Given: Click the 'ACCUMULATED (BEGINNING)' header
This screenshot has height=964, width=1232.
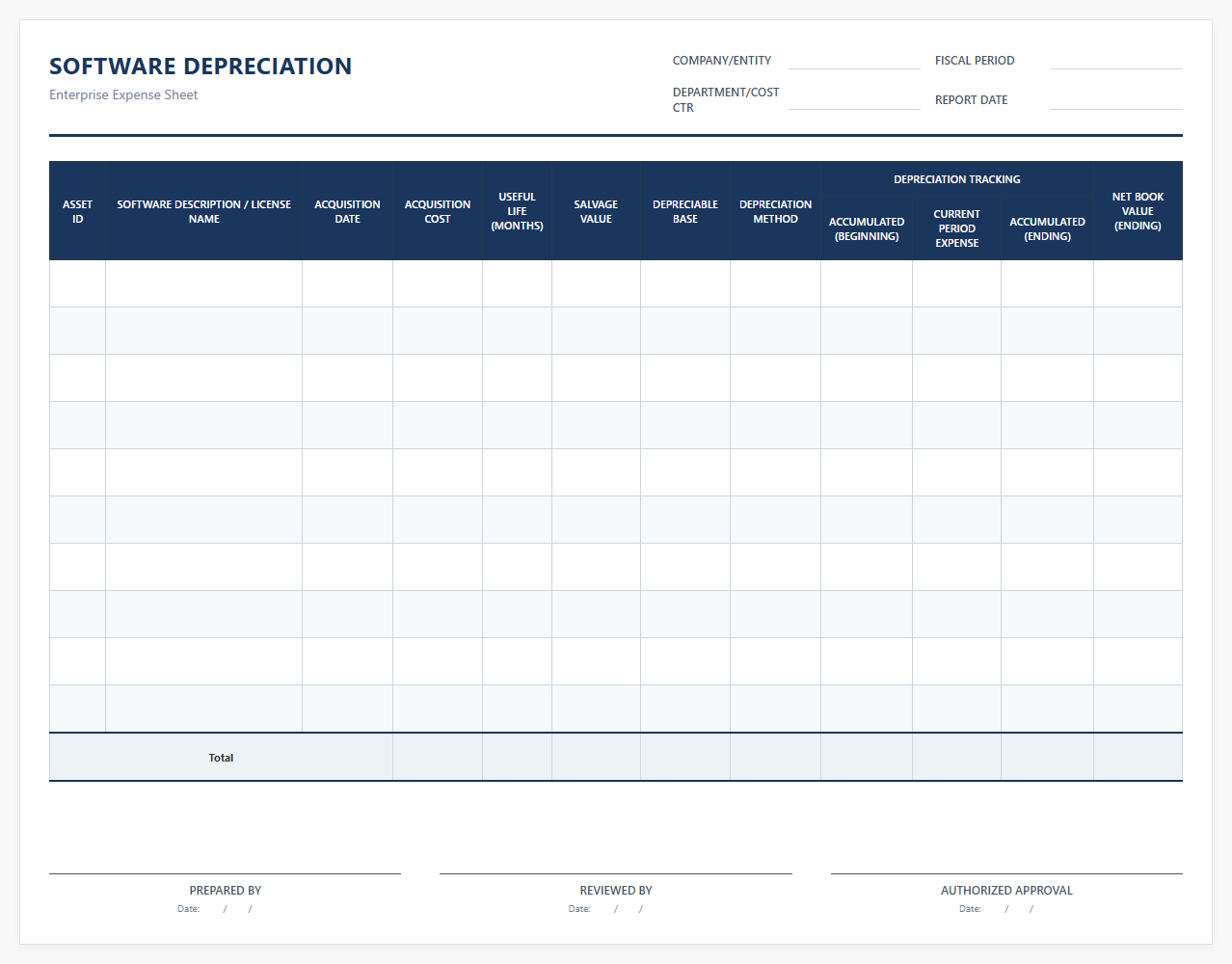Looking at the screenshot, I should [867, 228].
